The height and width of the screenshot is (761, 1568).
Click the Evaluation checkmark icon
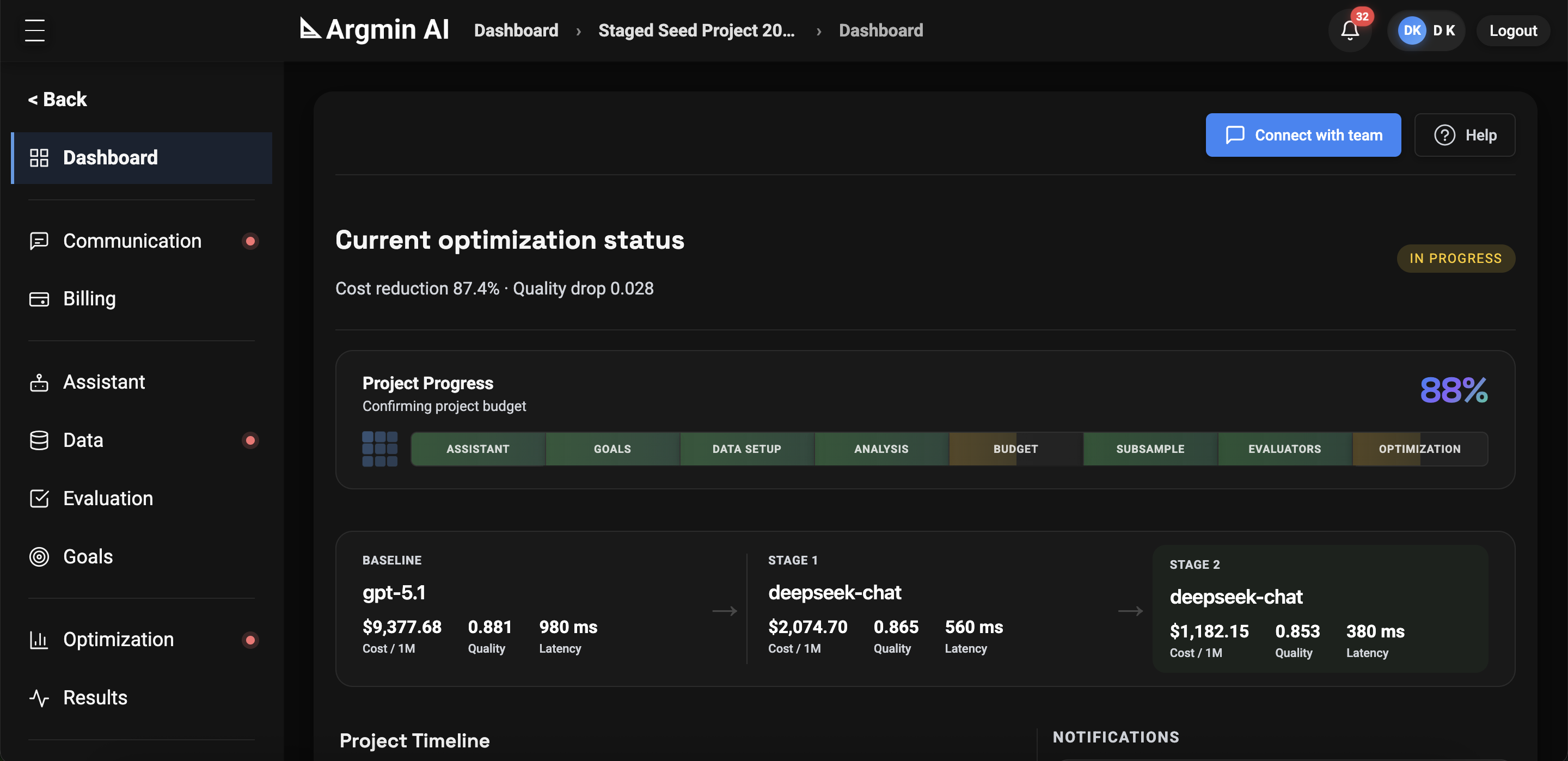click(38, 498)
